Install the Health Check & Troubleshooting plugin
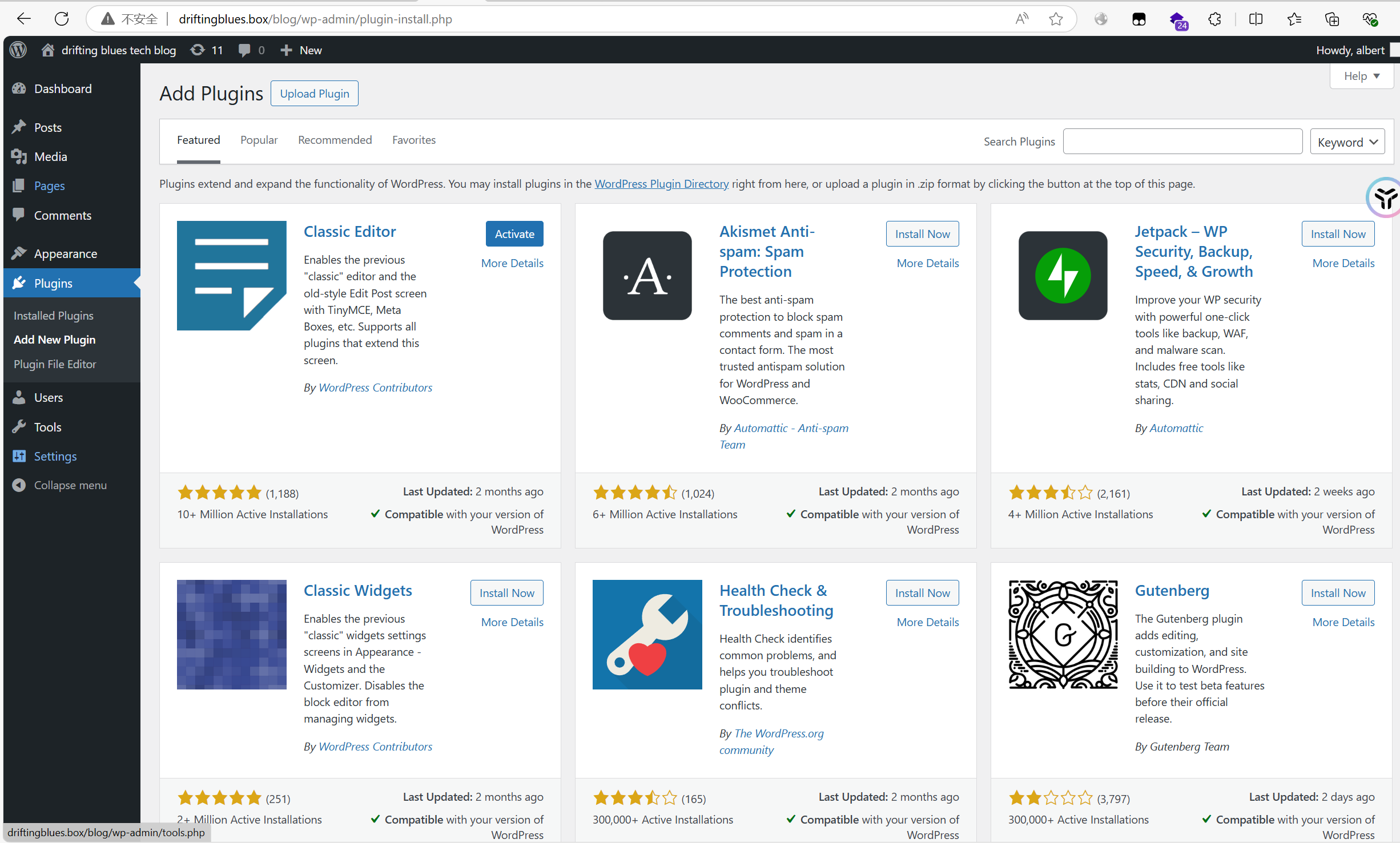 922,593
